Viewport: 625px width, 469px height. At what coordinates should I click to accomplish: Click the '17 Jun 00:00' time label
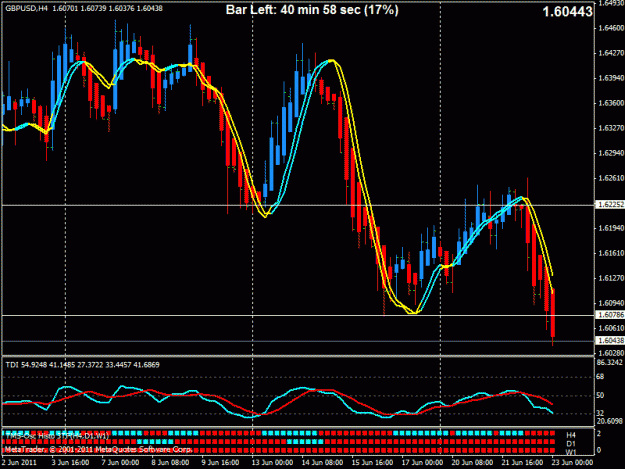(x=422, y=463)
